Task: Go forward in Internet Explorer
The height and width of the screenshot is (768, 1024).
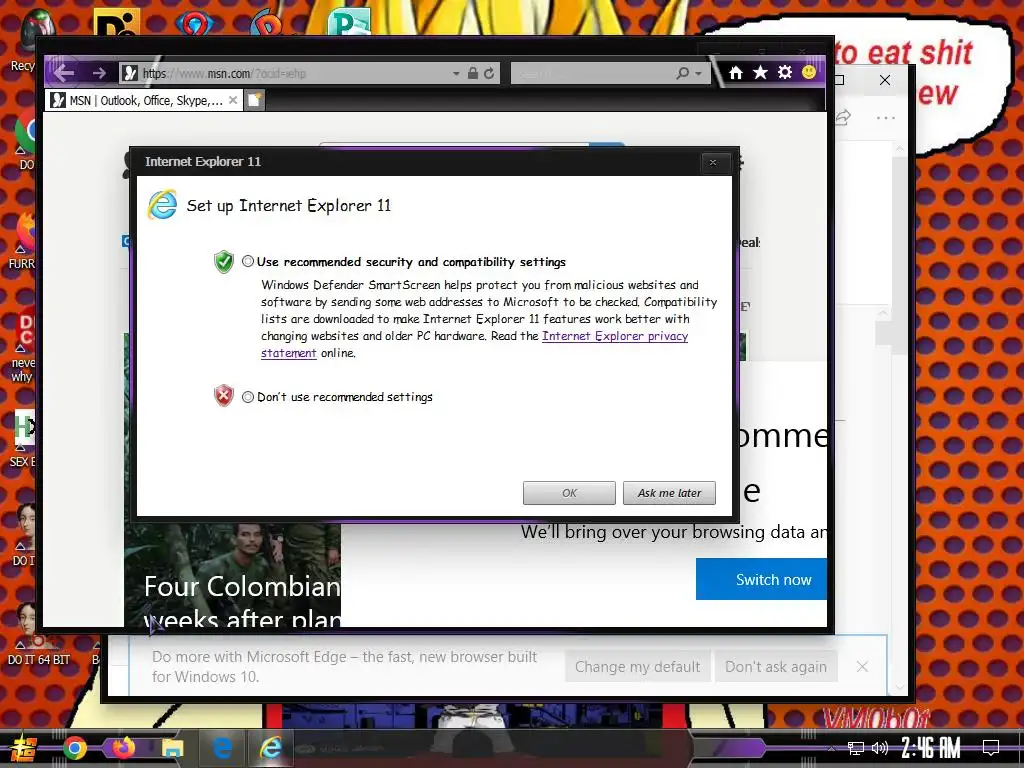Action: point(99,73)
